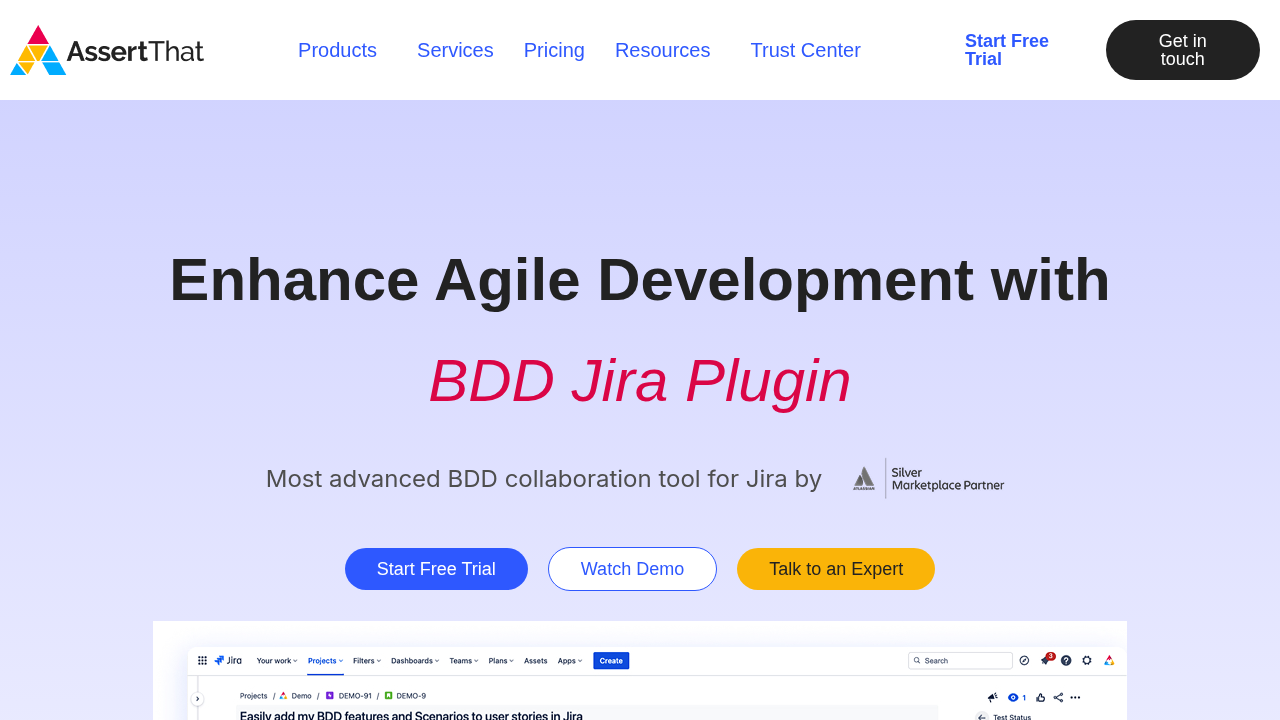Expand the Teams dropdown in Jira preview

pyautogui.click(x=464, y=660)
